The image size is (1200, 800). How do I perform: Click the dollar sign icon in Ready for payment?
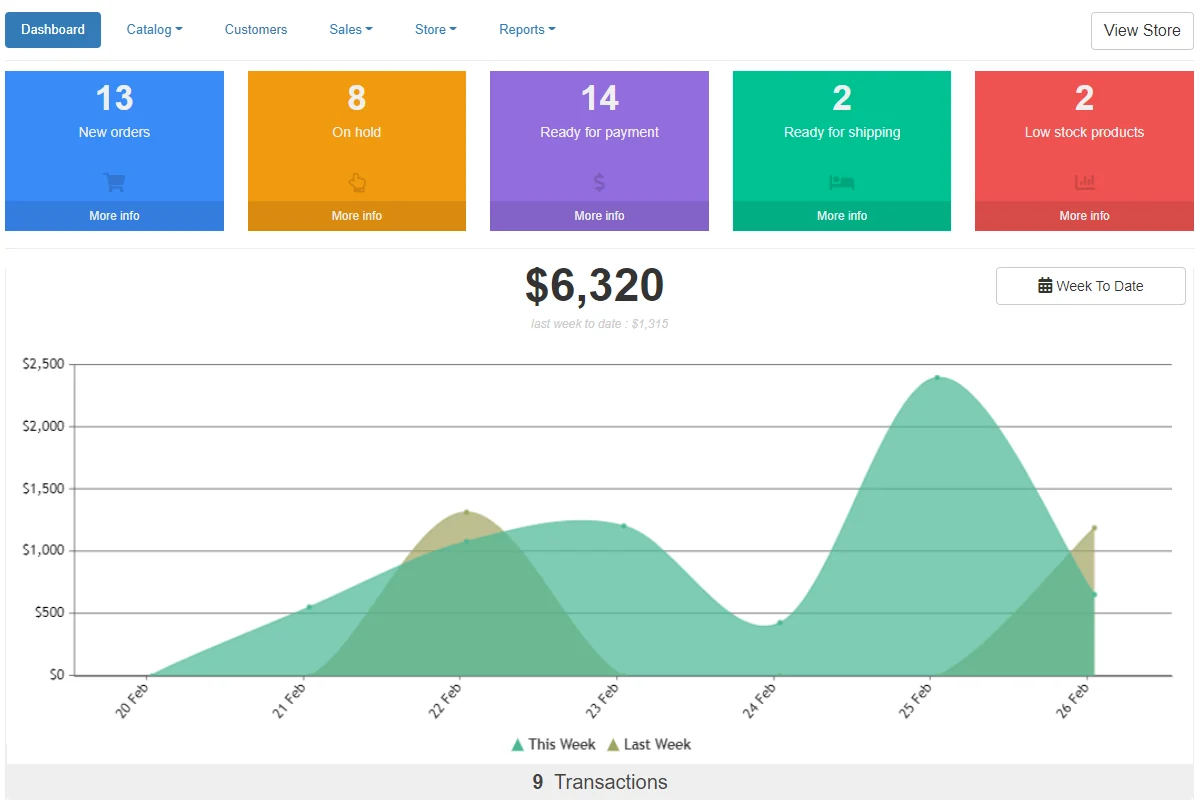tap(599, 182)
